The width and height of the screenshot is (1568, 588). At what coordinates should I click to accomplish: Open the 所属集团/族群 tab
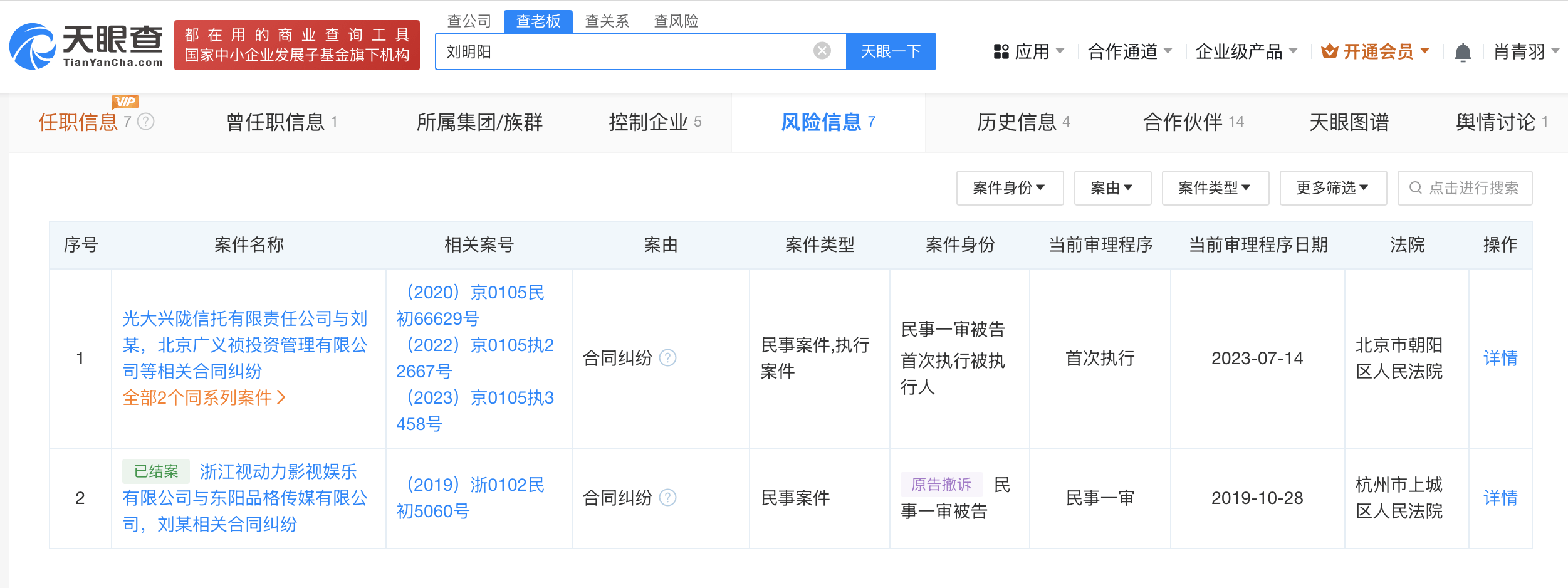pos(479,122)
